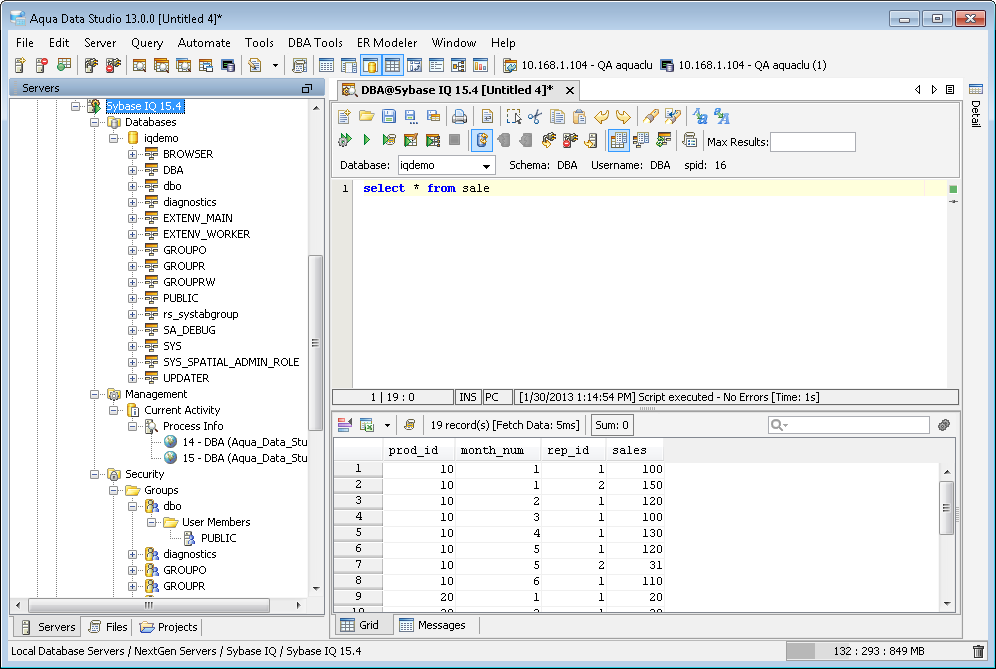Close the DBA@Sybase IQ 15.4 query tab
This screenshot has height=669, width=996.
[570, 90]
